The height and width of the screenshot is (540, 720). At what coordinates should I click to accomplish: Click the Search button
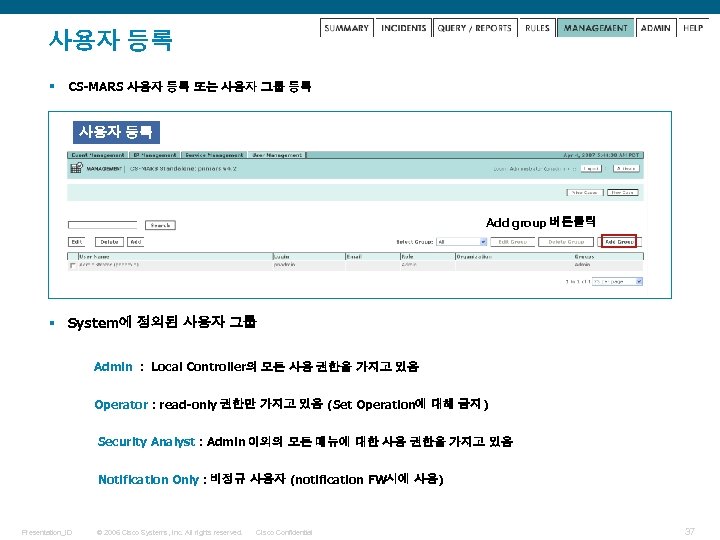(160, 225)
